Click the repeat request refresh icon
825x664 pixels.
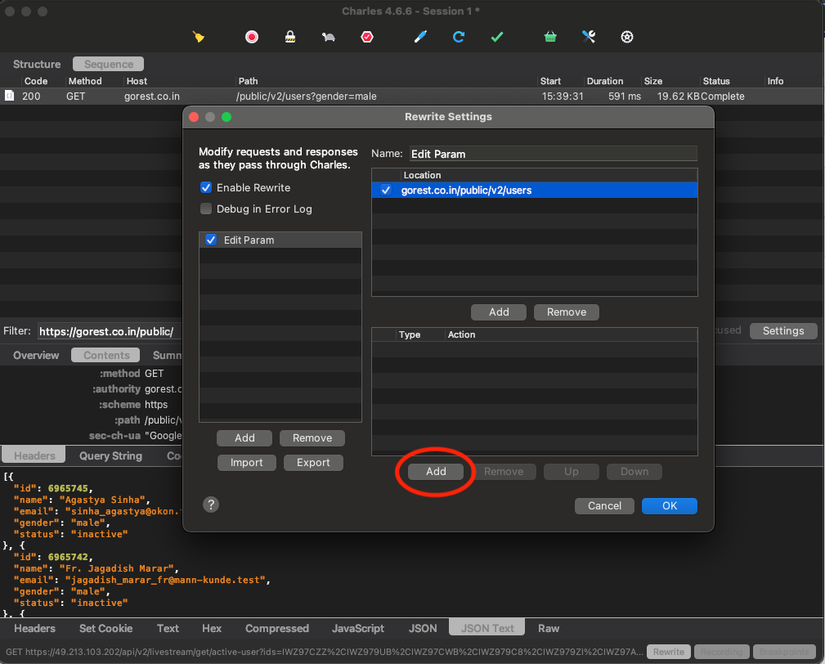pos(458,37)
